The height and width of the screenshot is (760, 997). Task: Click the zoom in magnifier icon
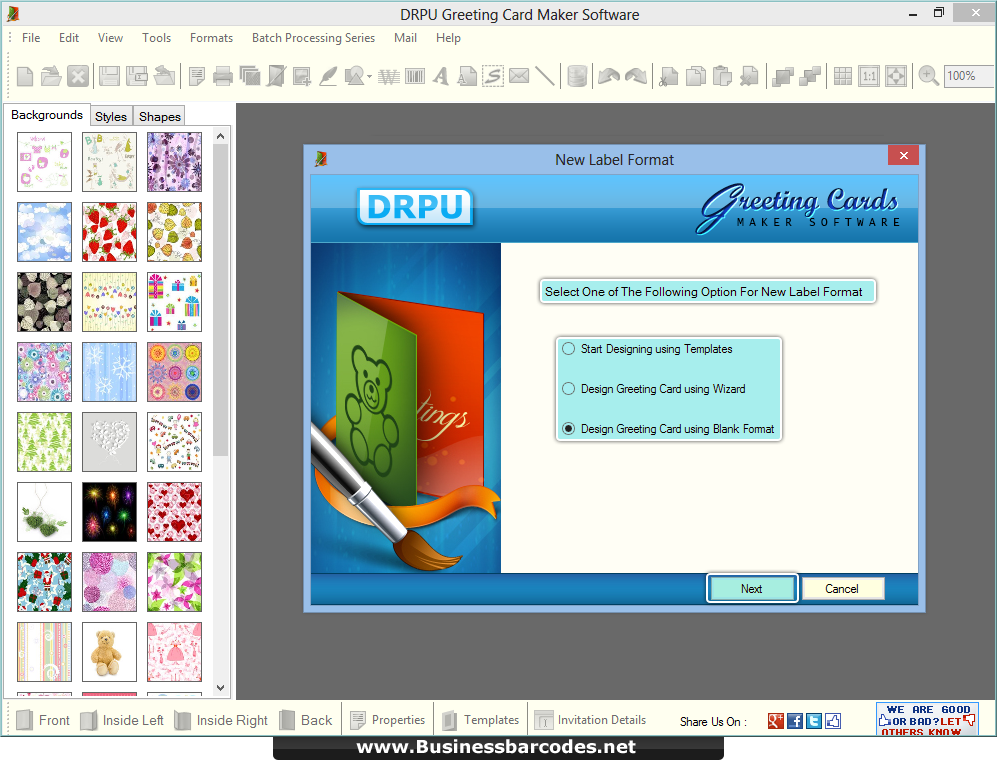tap(928, 76)
